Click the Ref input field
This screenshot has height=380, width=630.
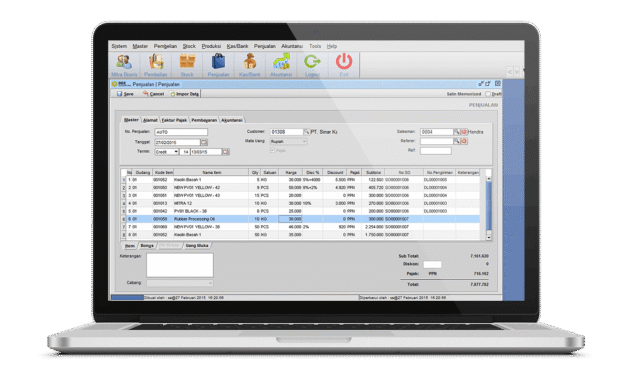coord(436,151)
